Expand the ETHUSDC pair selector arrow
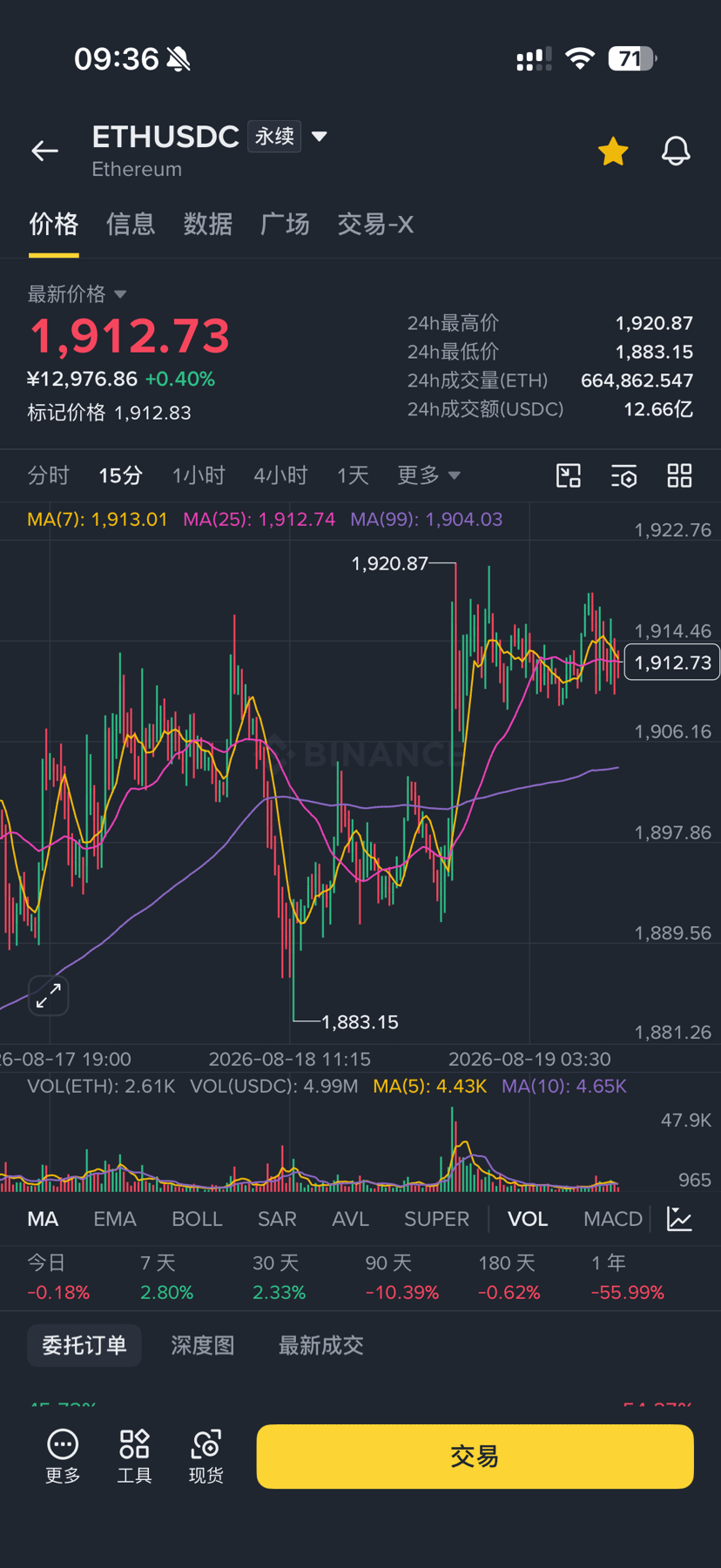The height and width of the screenshot is (1568, 721). (320, 137)
